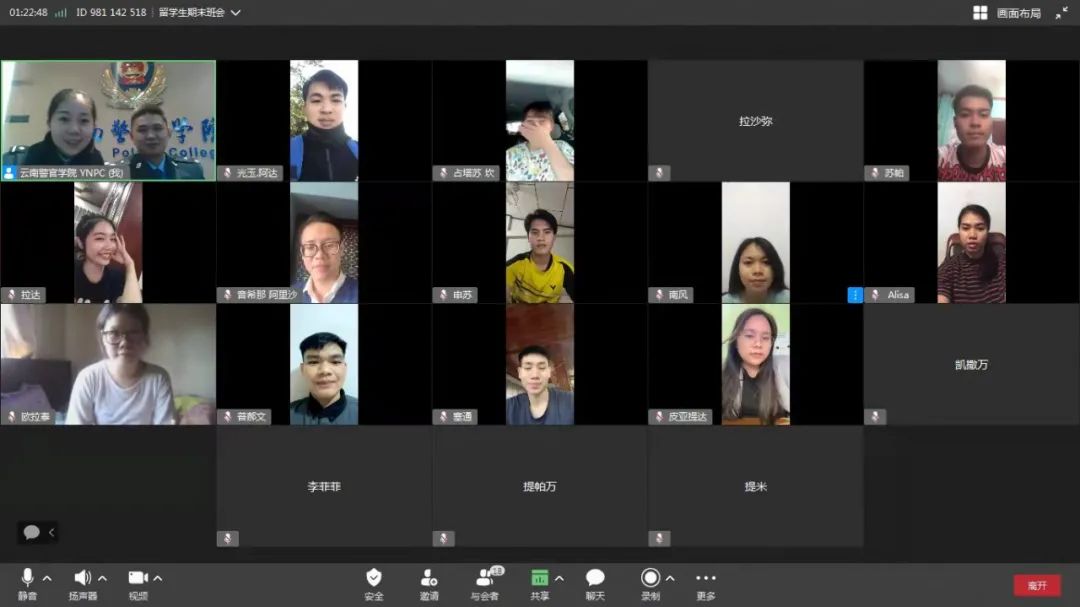The image size is (1080, 607).
Task: Expand the meeting title info dropdown
Action: 235,13
